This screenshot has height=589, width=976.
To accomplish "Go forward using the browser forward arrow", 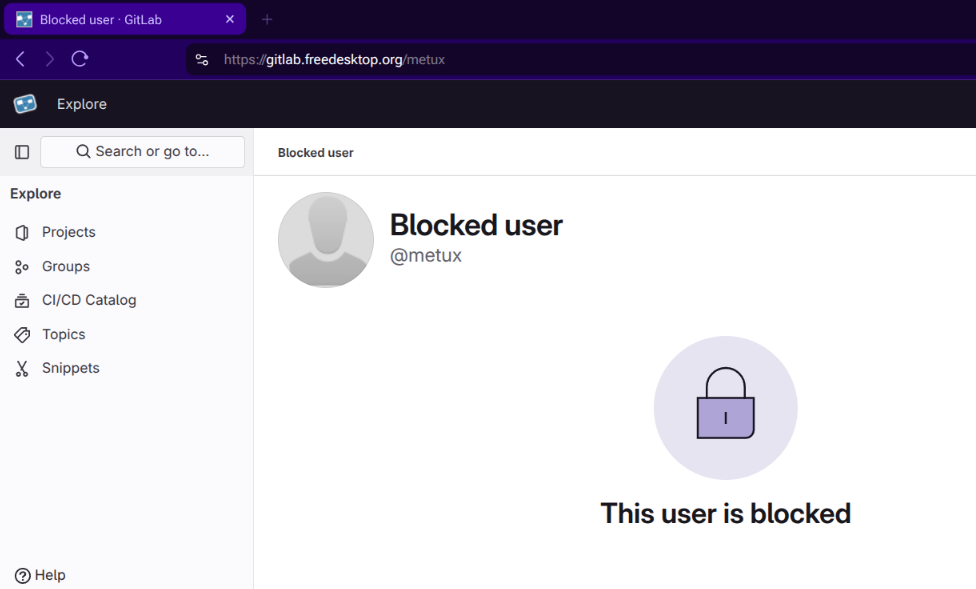I will click(50, 59).
